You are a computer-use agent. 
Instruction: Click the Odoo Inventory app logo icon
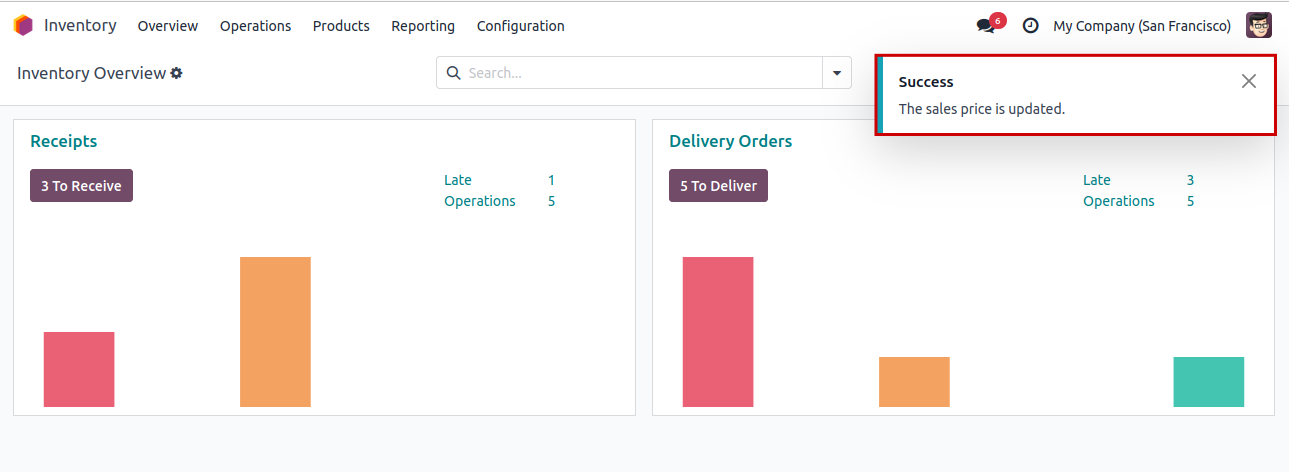point(22,26)
